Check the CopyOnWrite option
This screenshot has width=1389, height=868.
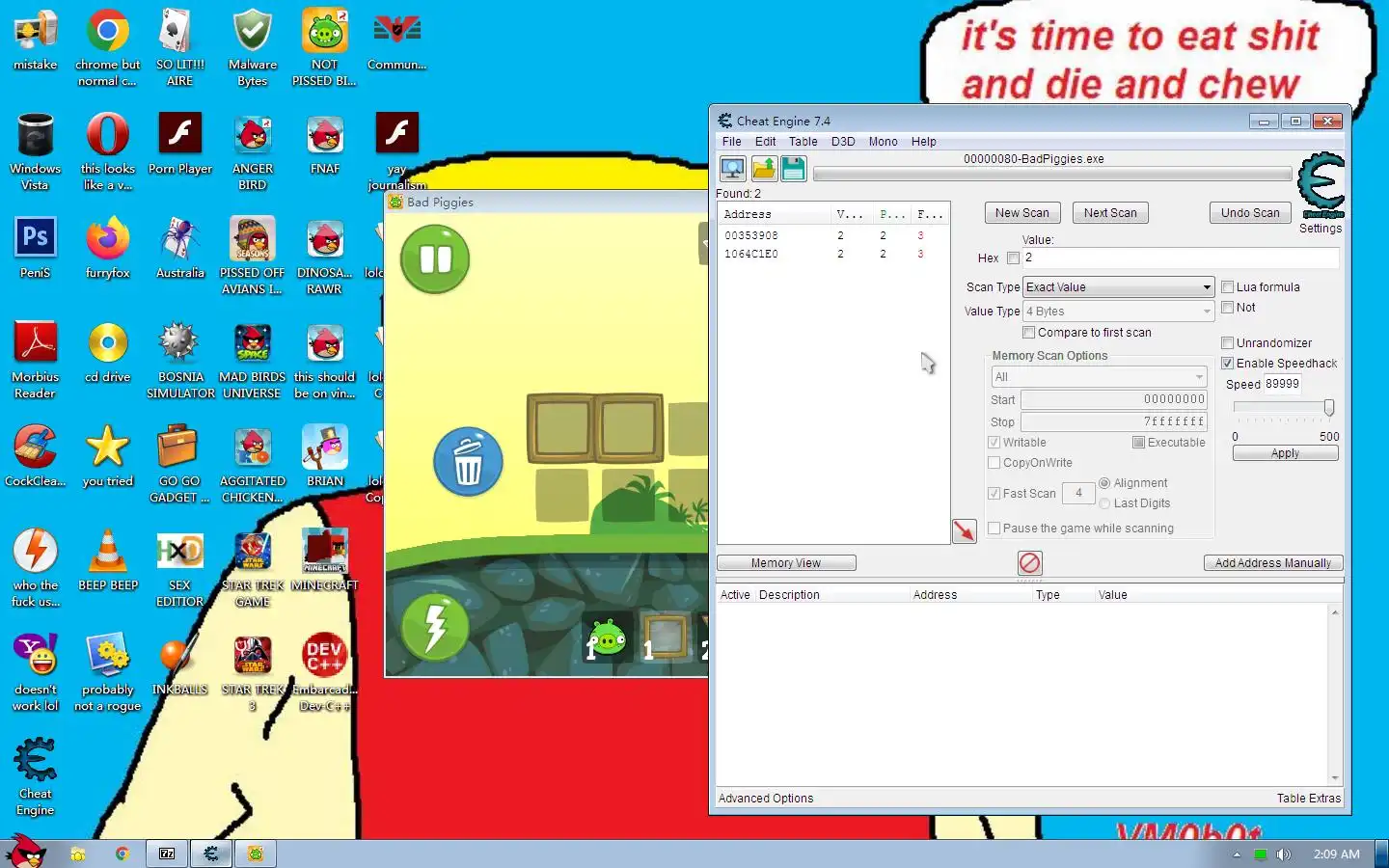click(994, 463)
